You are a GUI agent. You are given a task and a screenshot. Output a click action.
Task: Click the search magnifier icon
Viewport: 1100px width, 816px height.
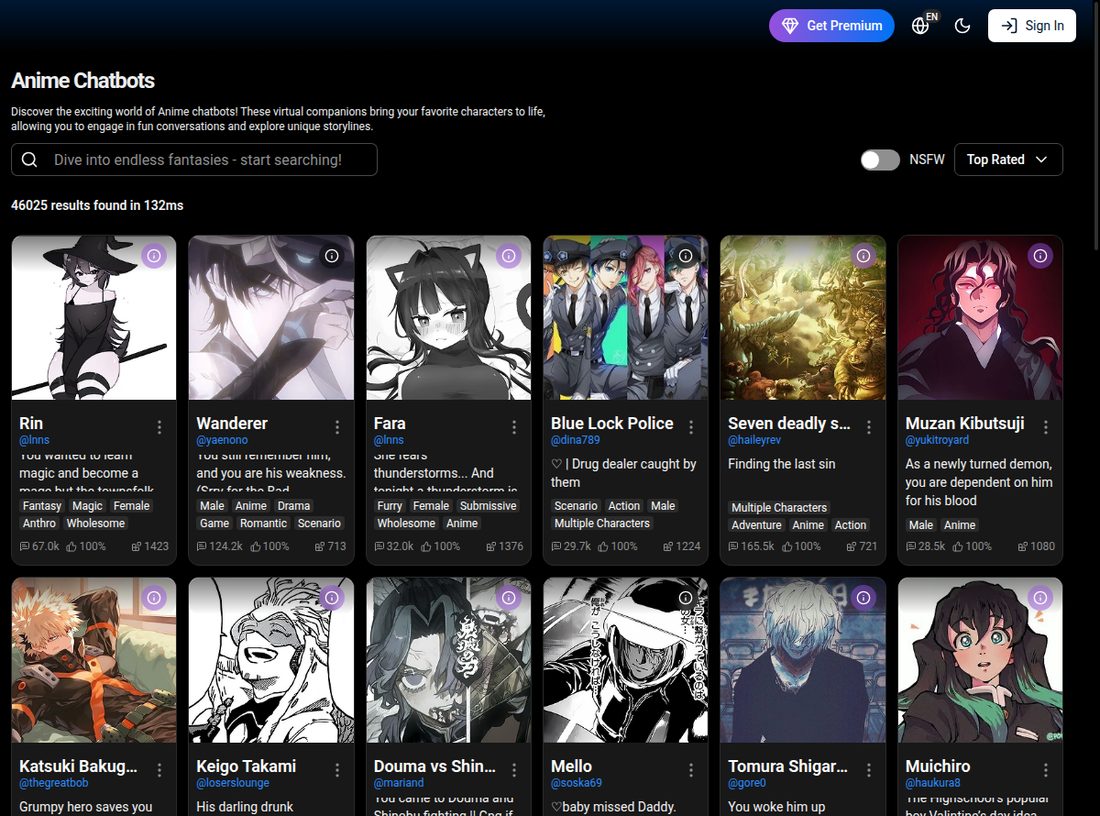click(x=29, y=160)
